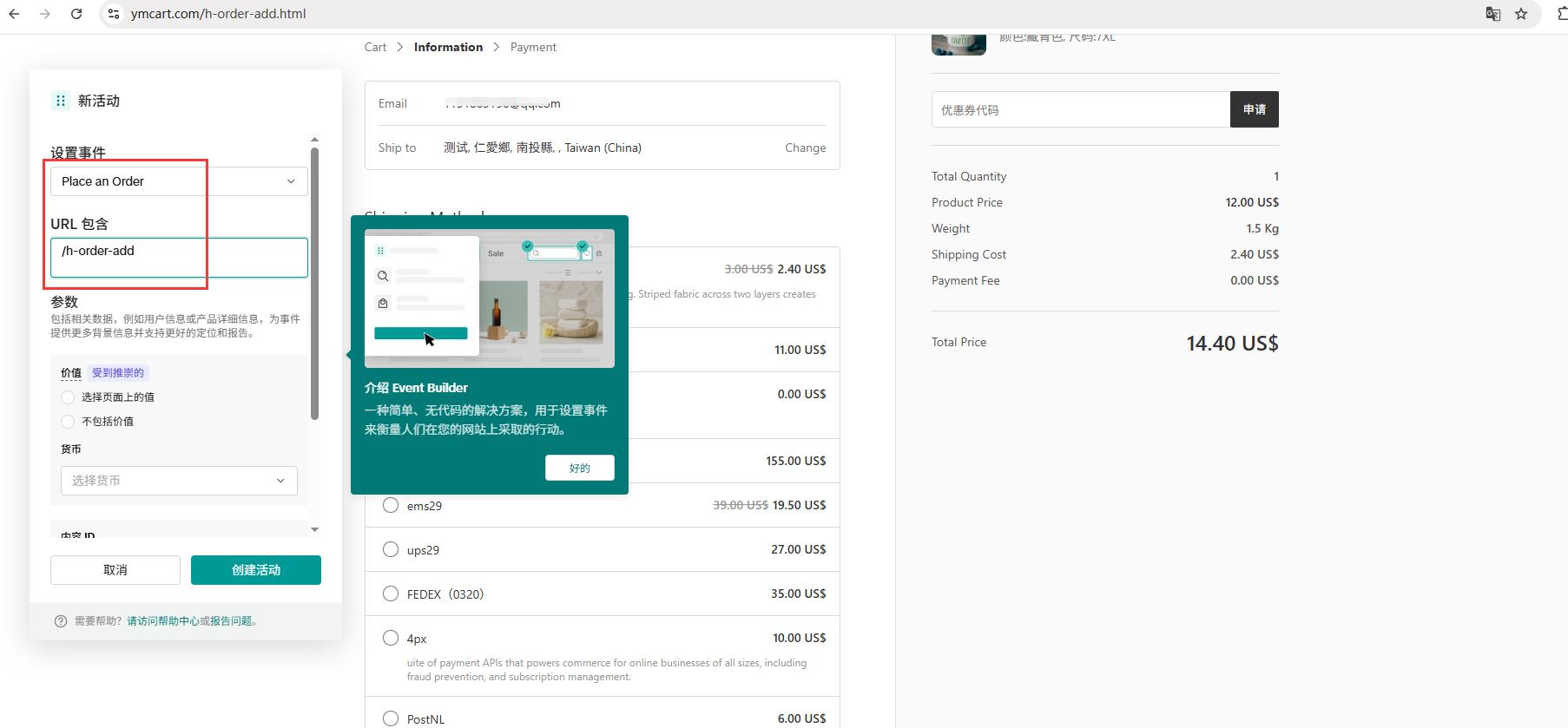Click the Shipping Cost 2.40 US$ value
1568x728 pixels.
1255,254
